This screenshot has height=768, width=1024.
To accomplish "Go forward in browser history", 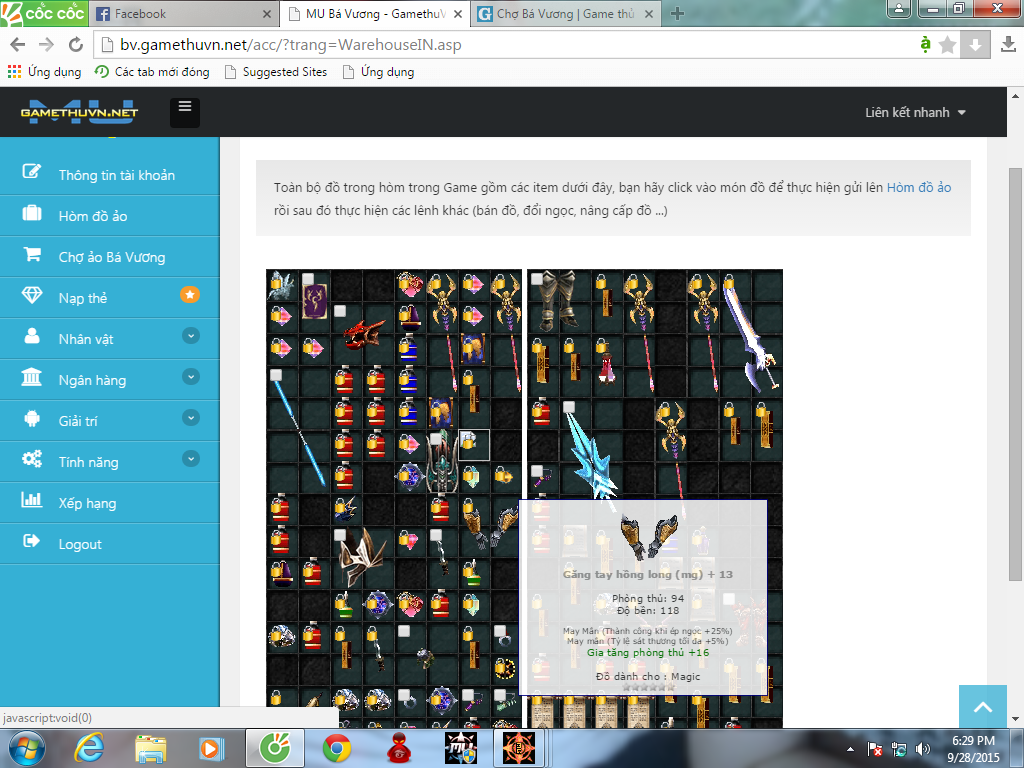I will click(46, 44).
